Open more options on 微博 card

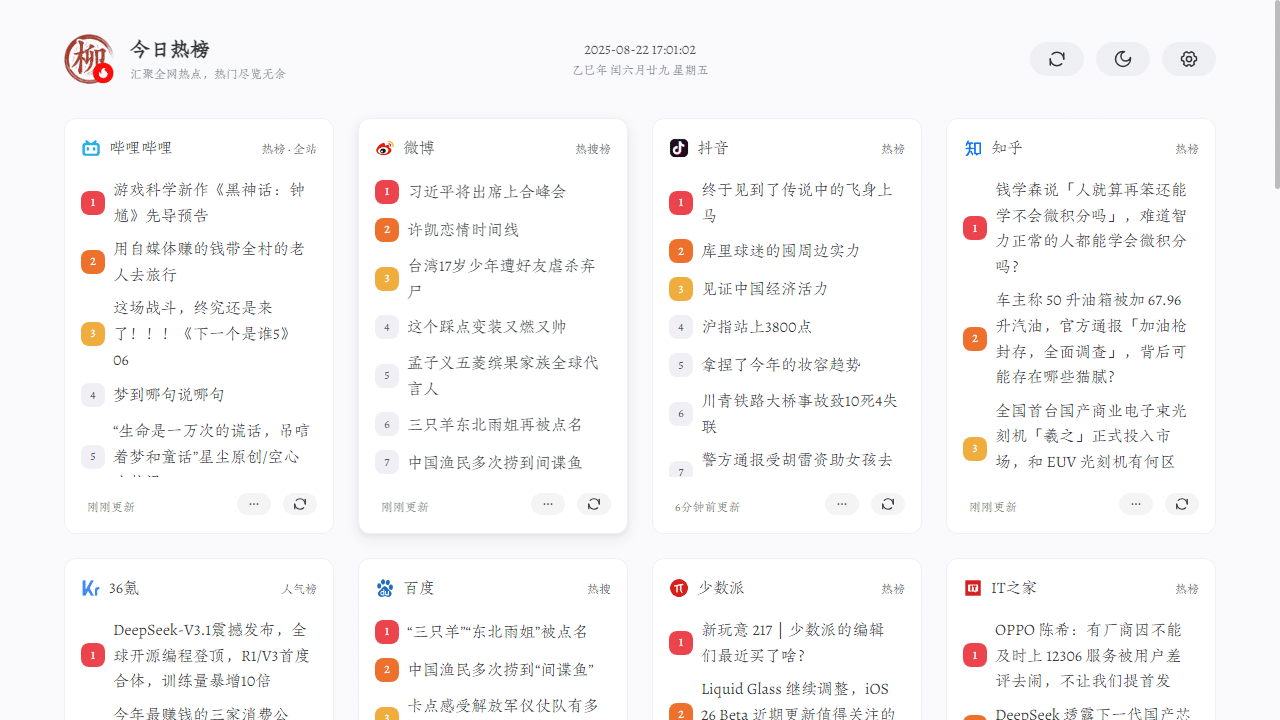click(548, 504)
